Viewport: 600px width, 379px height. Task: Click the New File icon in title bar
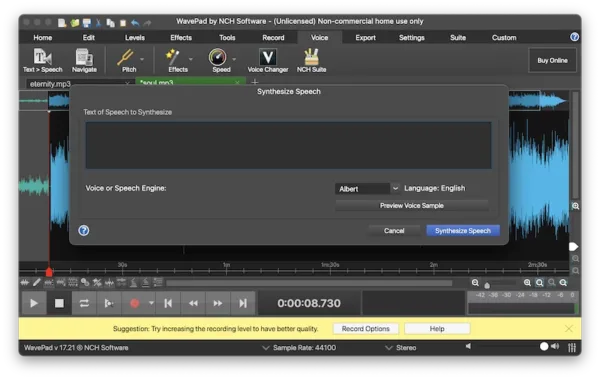pos(62,23)
